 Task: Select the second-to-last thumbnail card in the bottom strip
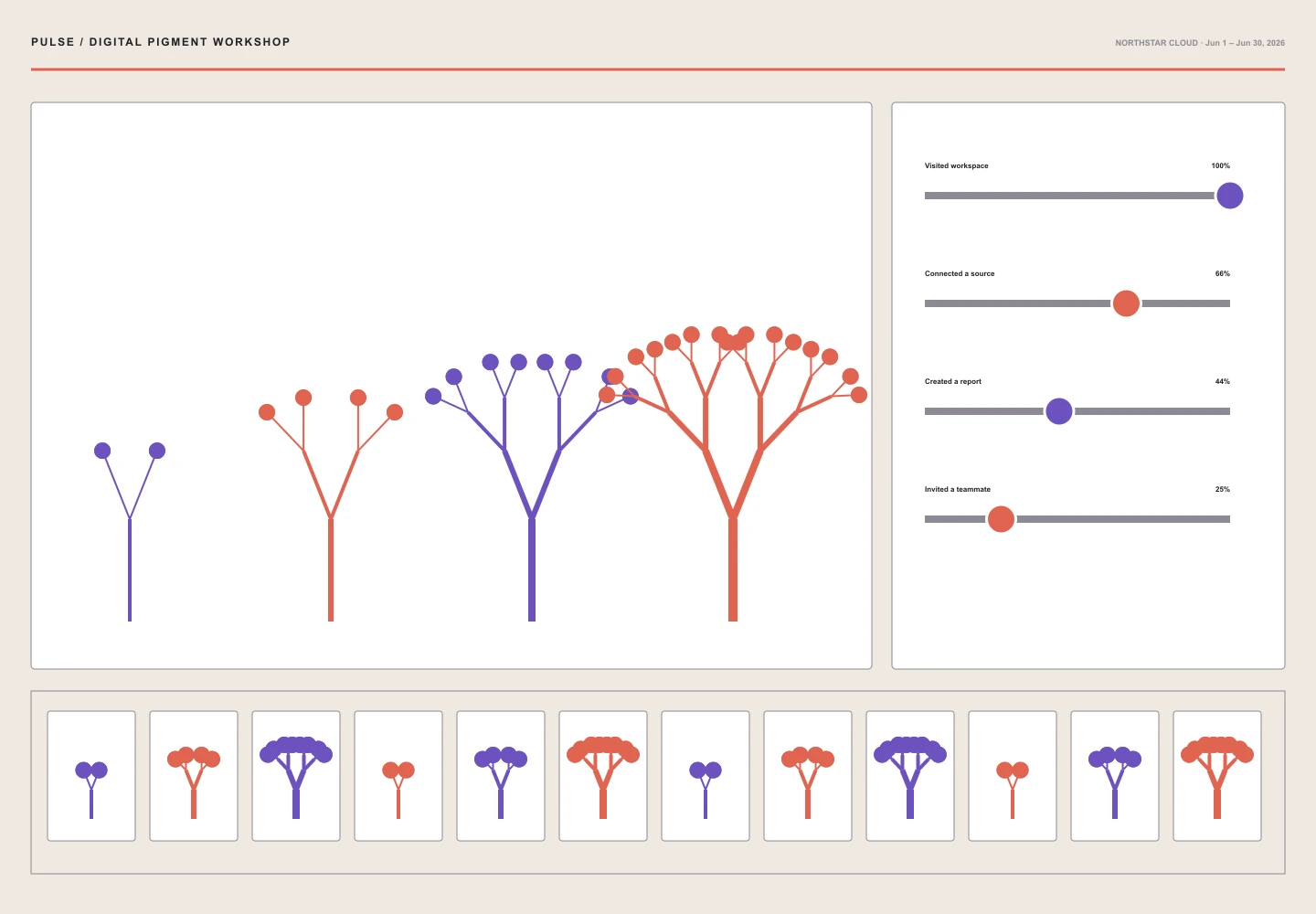1115,776
